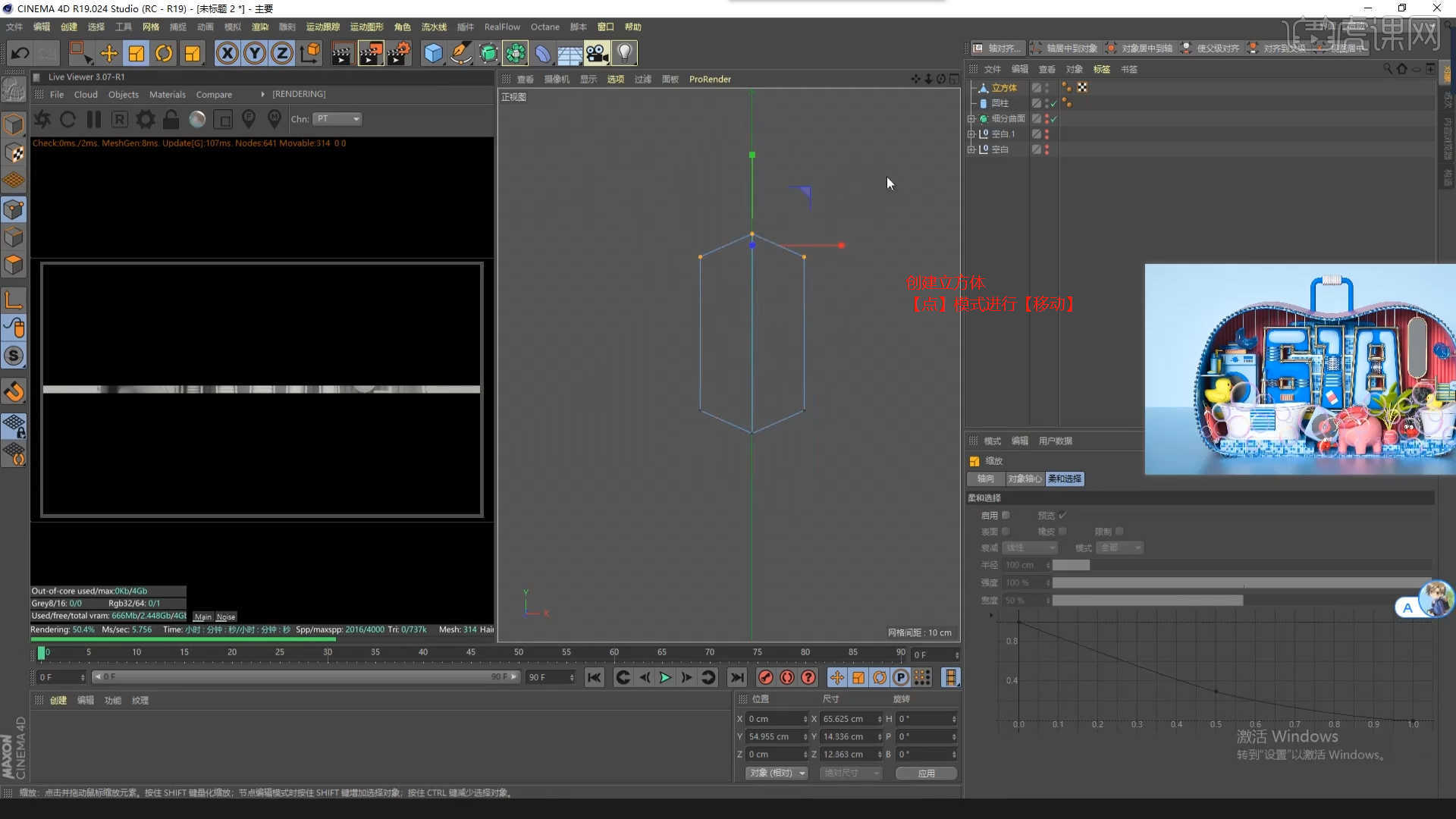Toggle the 预览 preview checkmark
The width and height of the screenshot is (1456, 819).
click(1062, 516)
